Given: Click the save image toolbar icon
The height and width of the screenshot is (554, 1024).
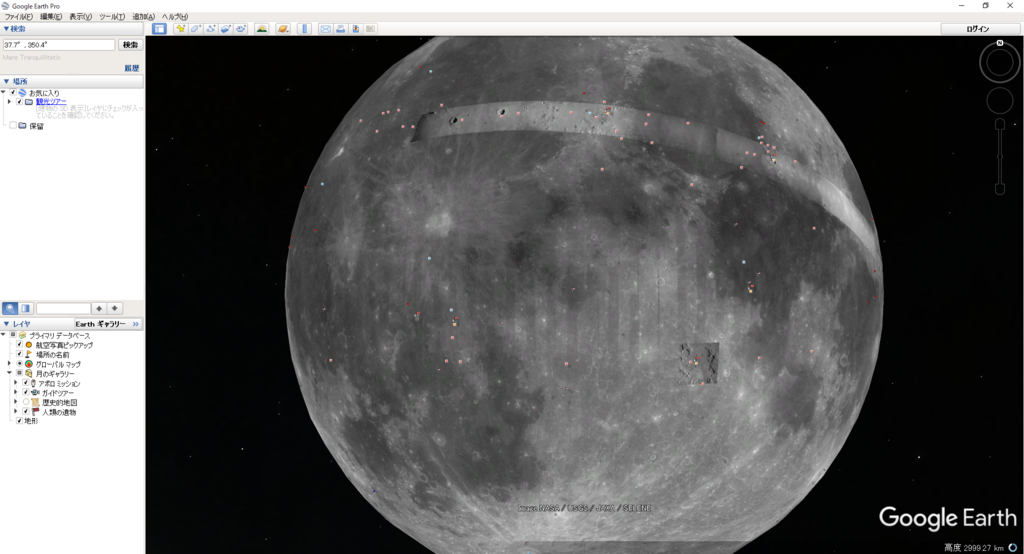Looking at the screenshot, I should 355,29.
